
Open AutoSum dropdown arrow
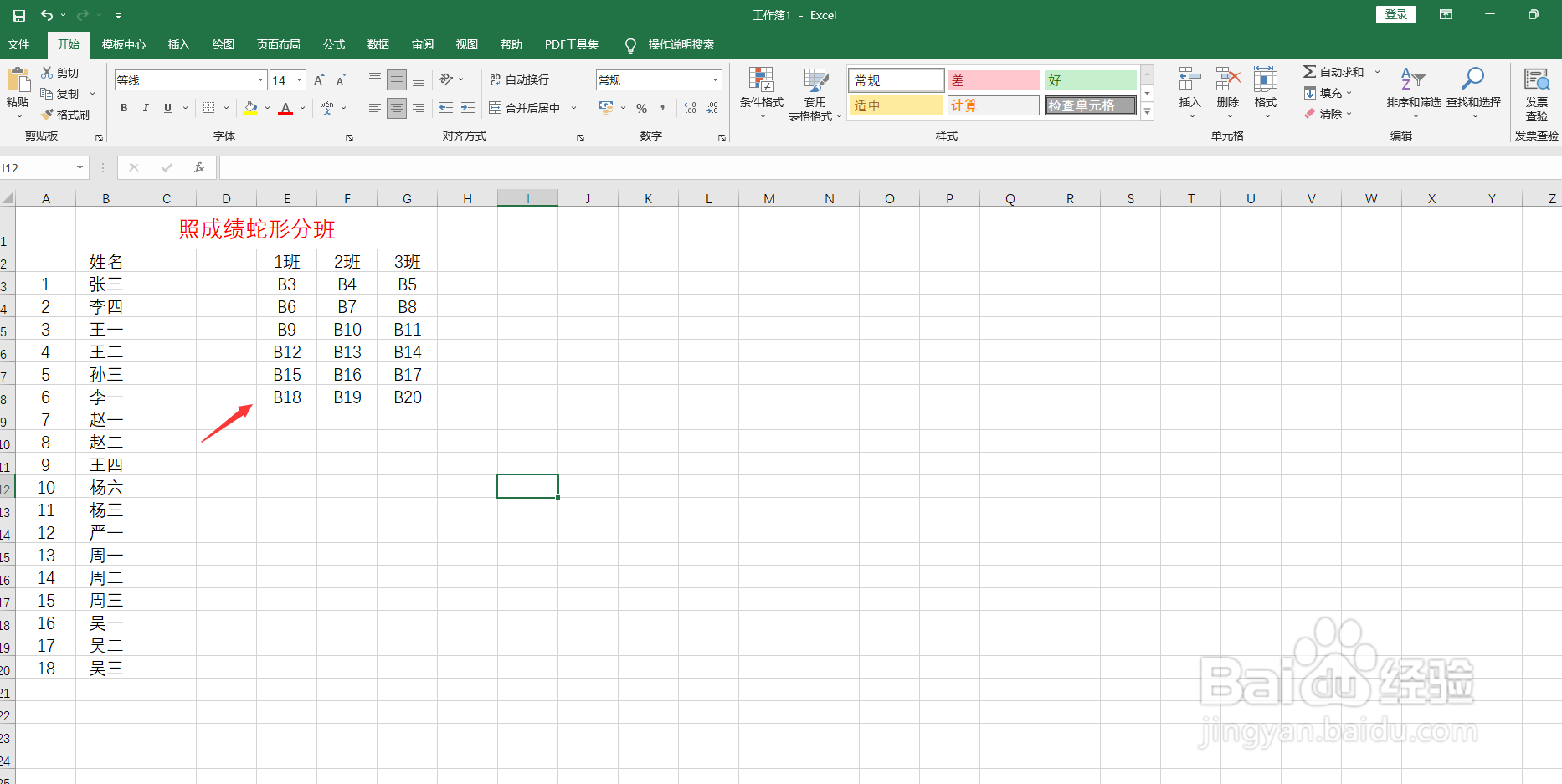tap(1377, 72)
